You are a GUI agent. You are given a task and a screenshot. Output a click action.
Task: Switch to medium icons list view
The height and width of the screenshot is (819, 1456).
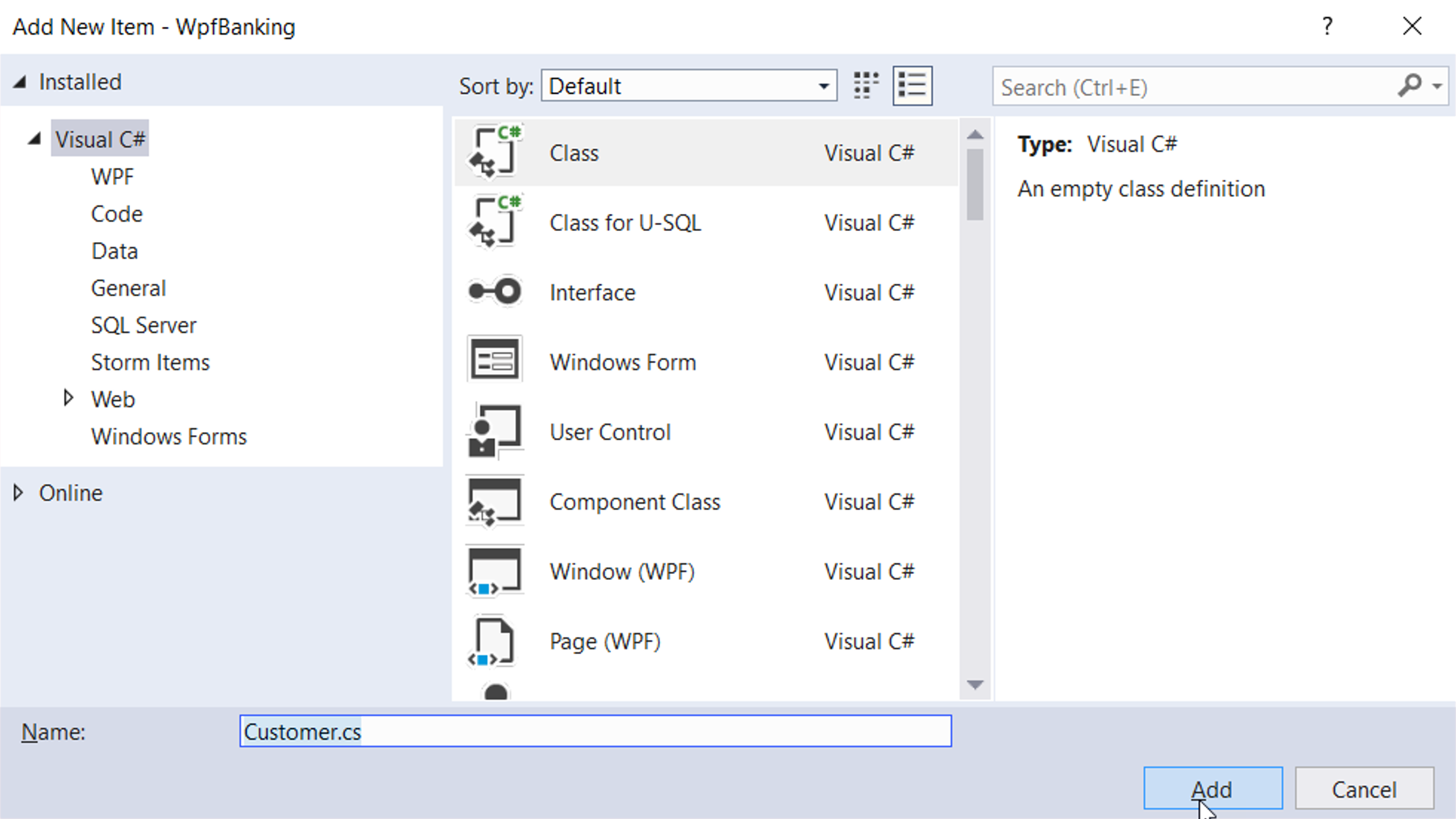click(x=912, y=86)
